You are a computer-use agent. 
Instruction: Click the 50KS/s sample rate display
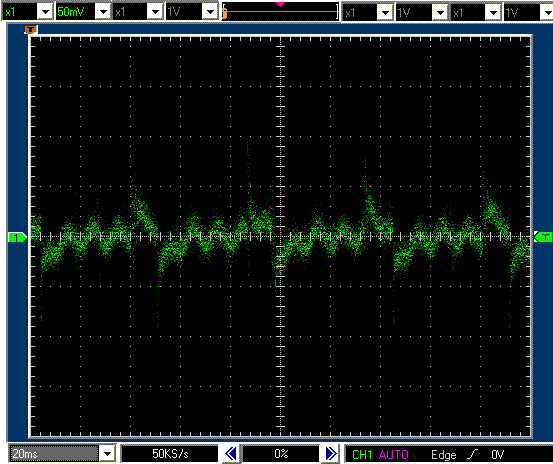170,453
